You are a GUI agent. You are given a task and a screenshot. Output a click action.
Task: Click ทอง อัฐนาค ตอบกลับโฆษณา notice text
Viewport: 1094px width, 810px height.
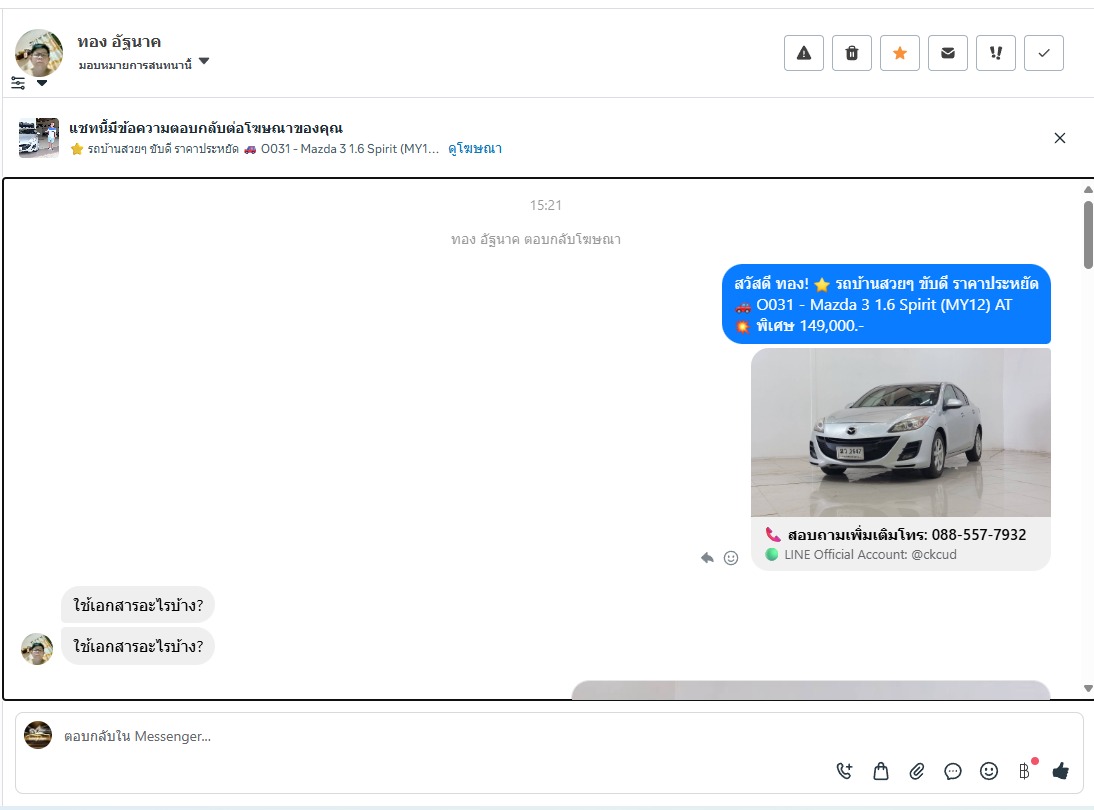click(536, 239)
